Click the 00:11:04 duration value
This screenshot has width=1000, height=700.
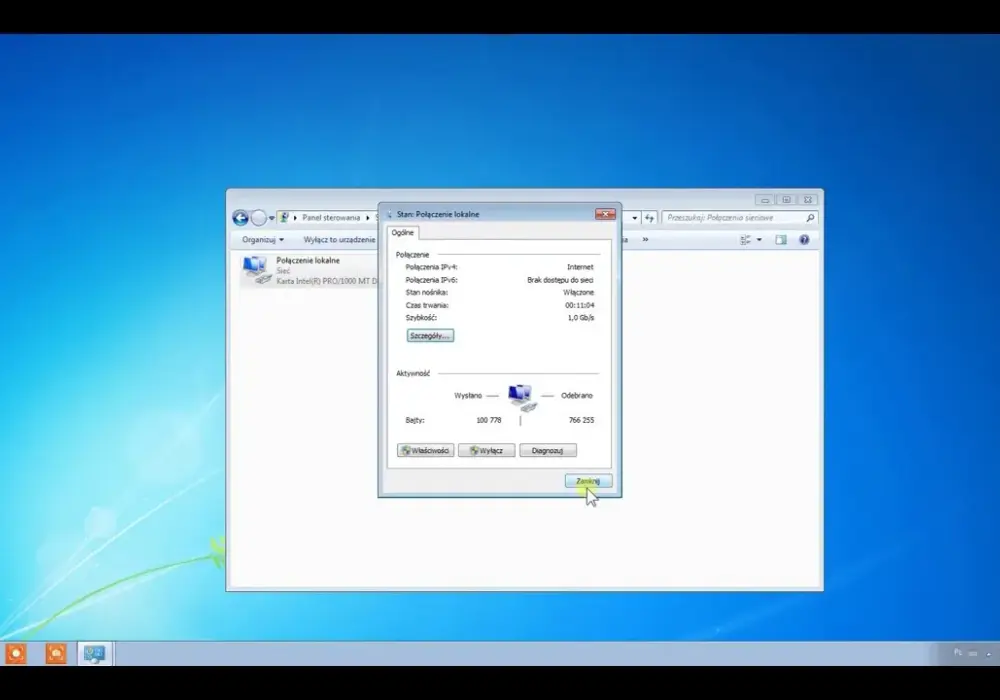580,305
